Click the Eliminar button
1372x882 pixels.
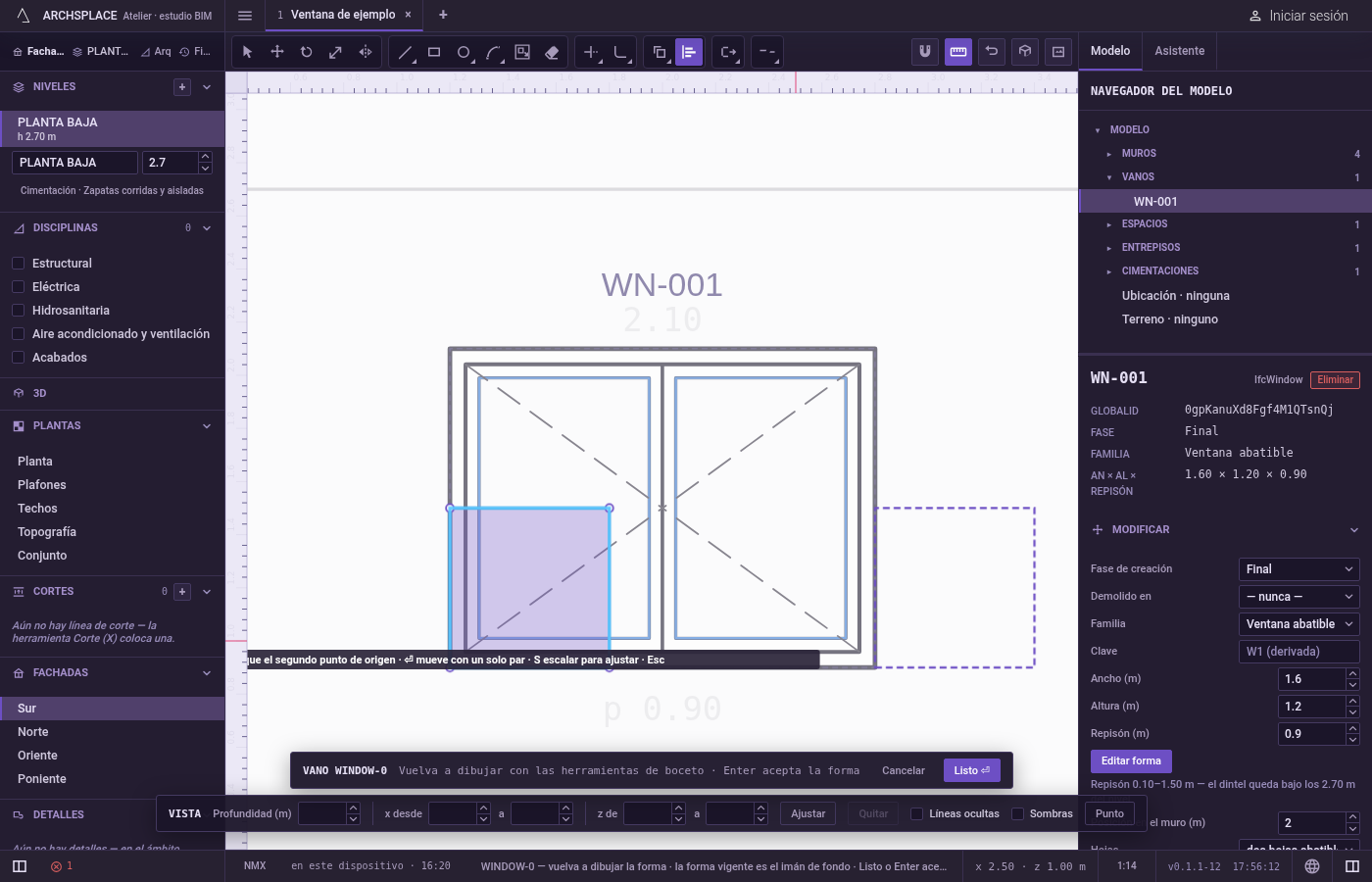1335,380
